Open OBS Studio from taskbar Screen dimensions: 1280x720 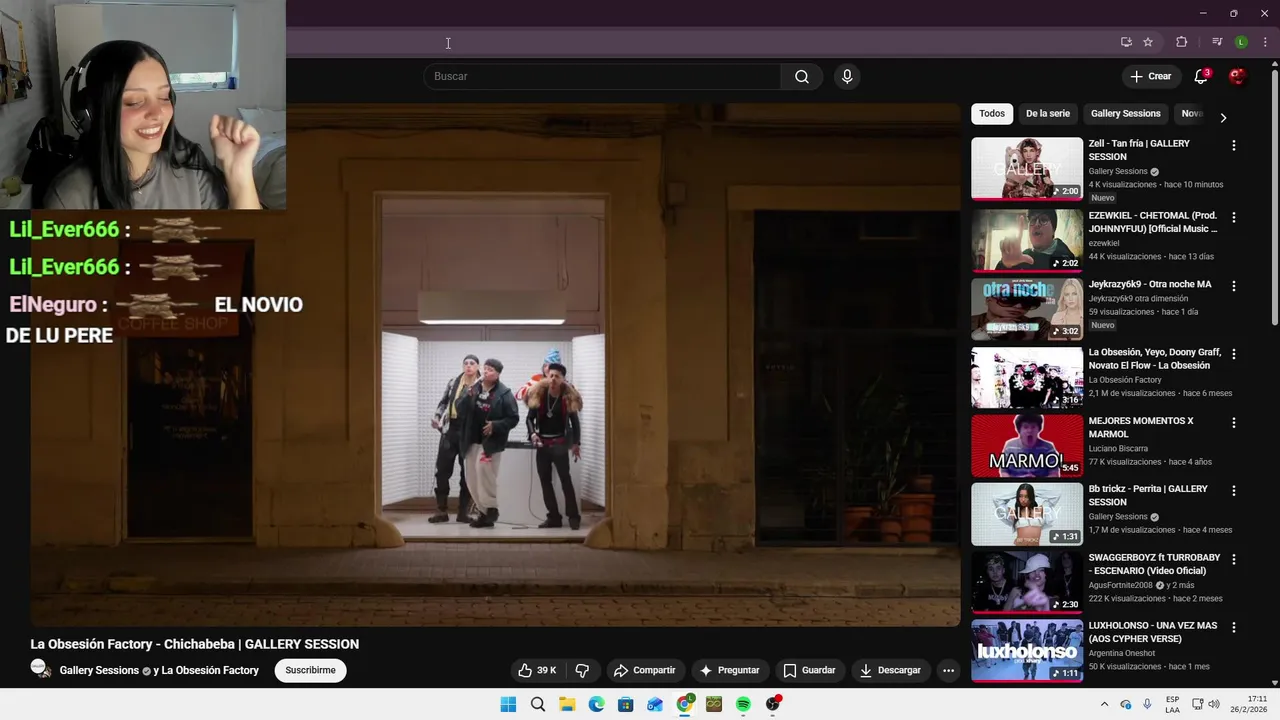(773, 704)
